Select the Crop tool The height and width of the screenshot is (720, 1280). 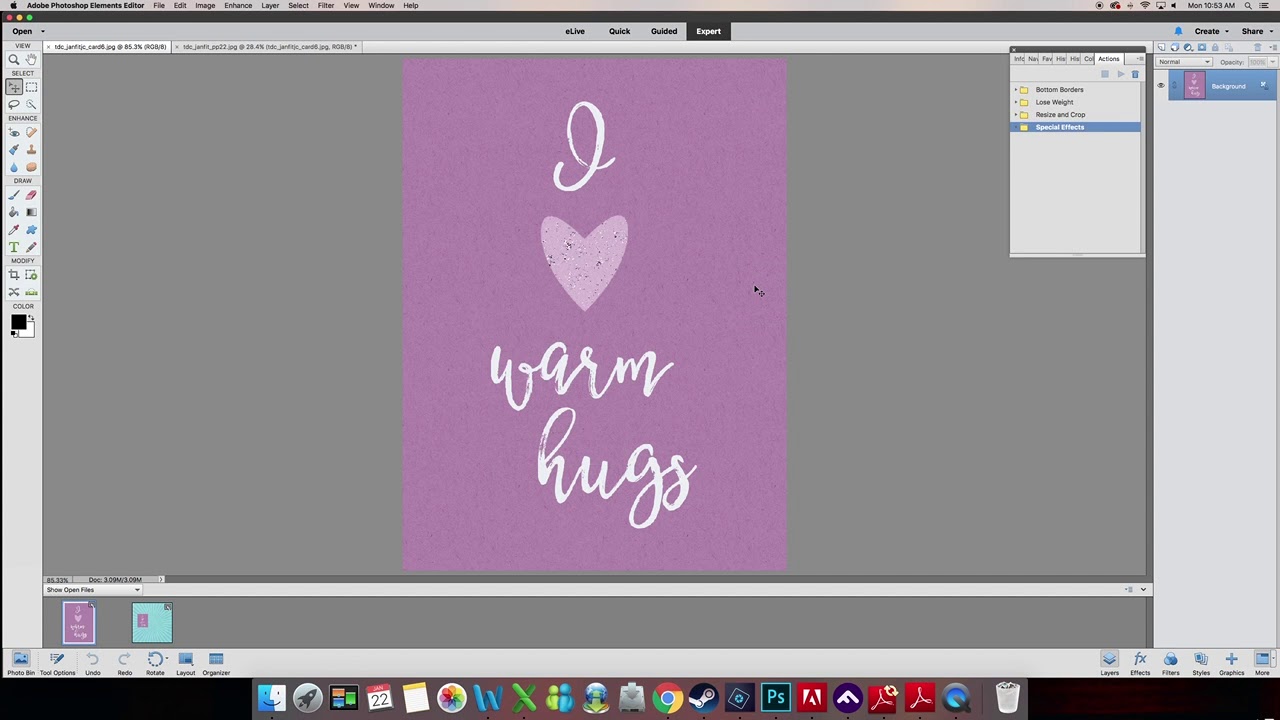click(14, 275)
